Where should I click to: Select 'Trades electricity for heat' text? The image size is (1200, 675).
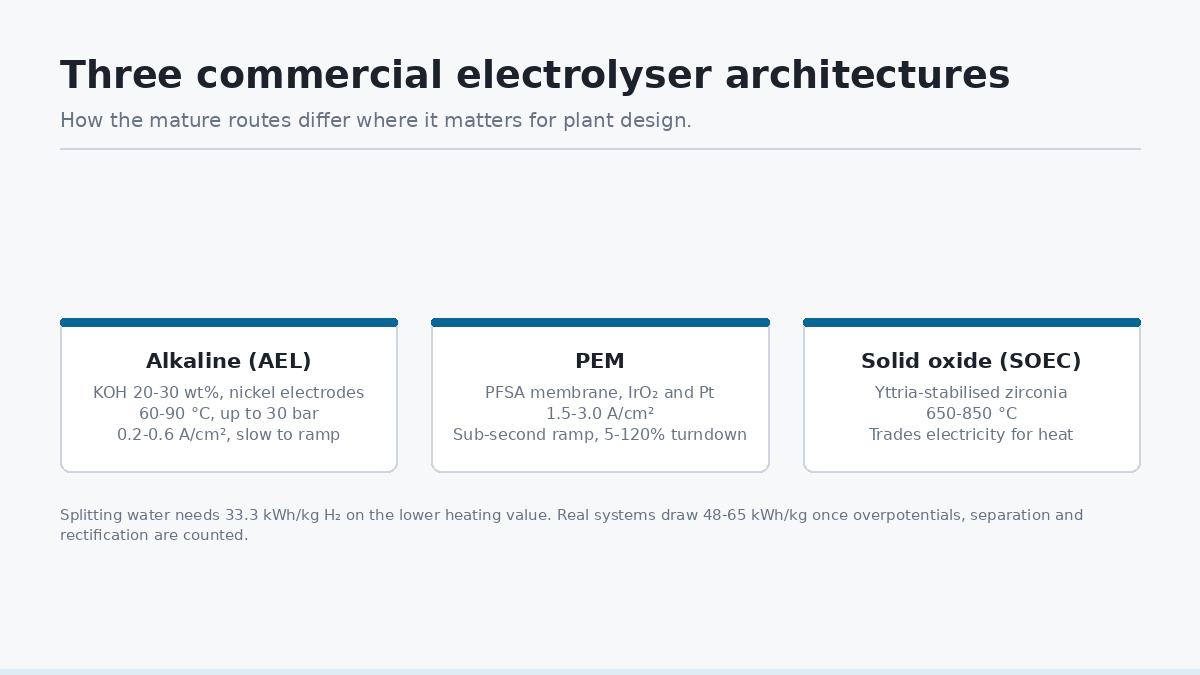(971, 435)
